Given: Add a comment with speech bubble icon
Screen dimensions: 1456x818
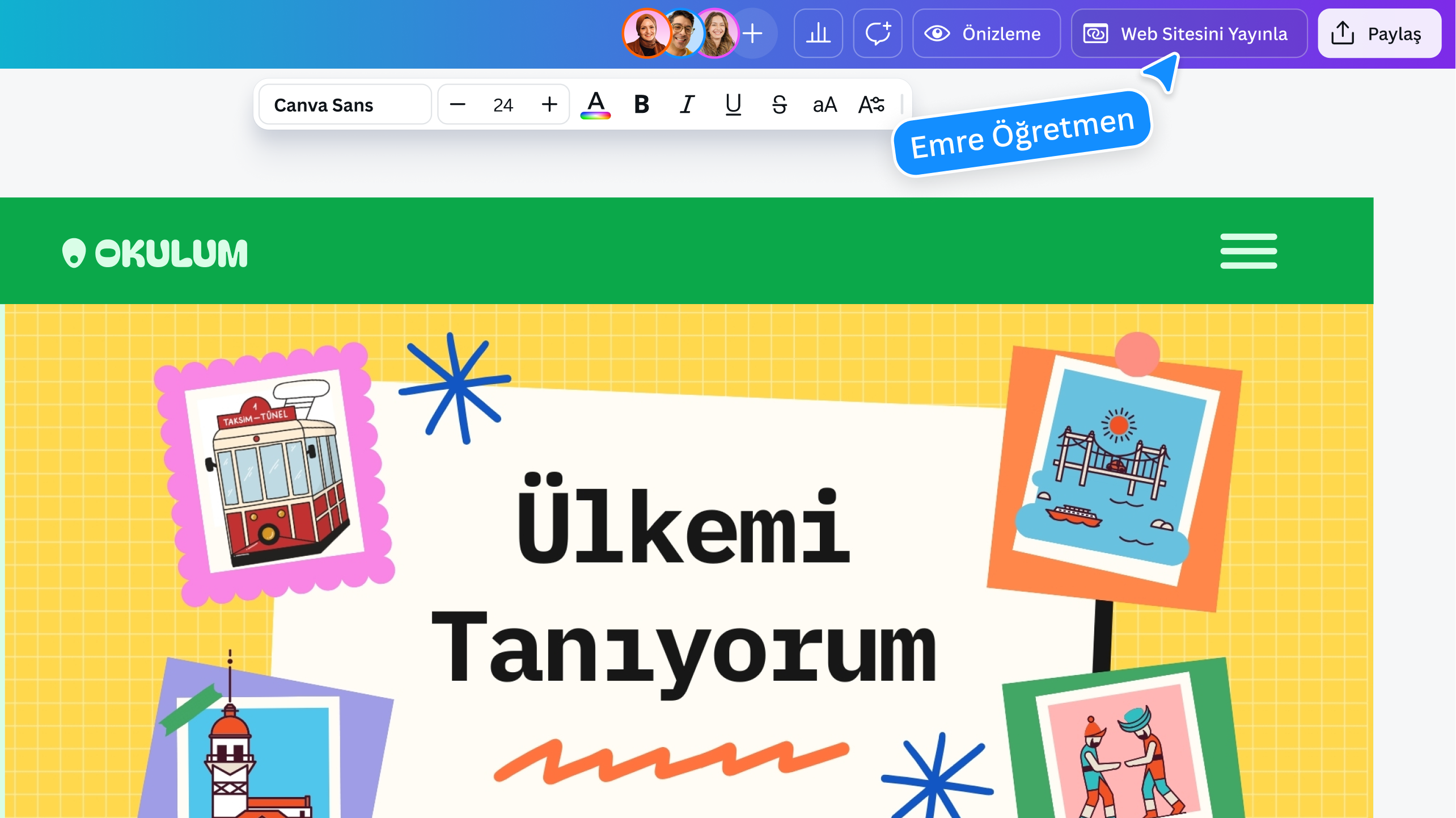Looking at the screenshot, I should (x=877, y=33).
